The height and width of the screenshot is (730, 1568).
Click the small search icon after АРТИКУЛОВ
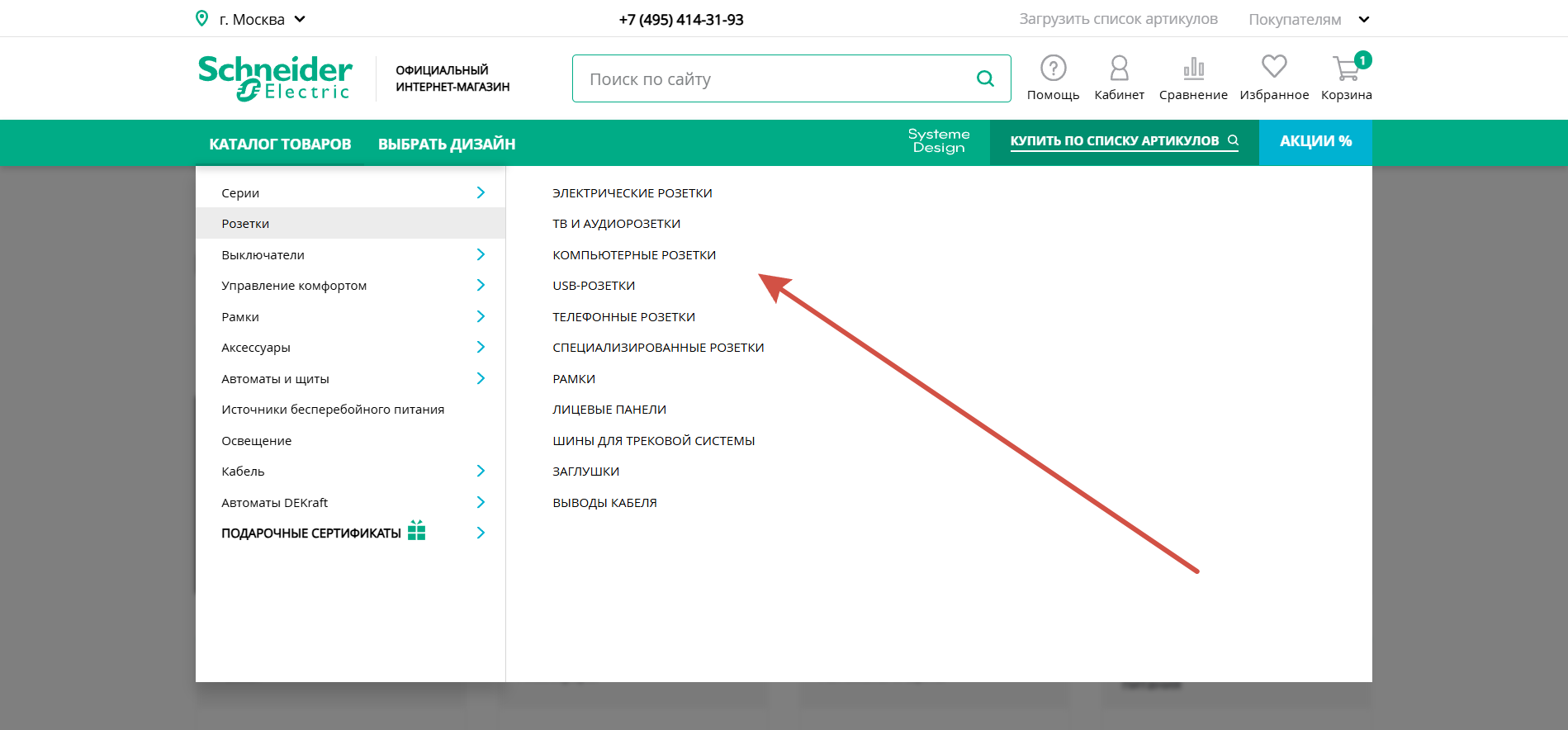(1233, 140)
